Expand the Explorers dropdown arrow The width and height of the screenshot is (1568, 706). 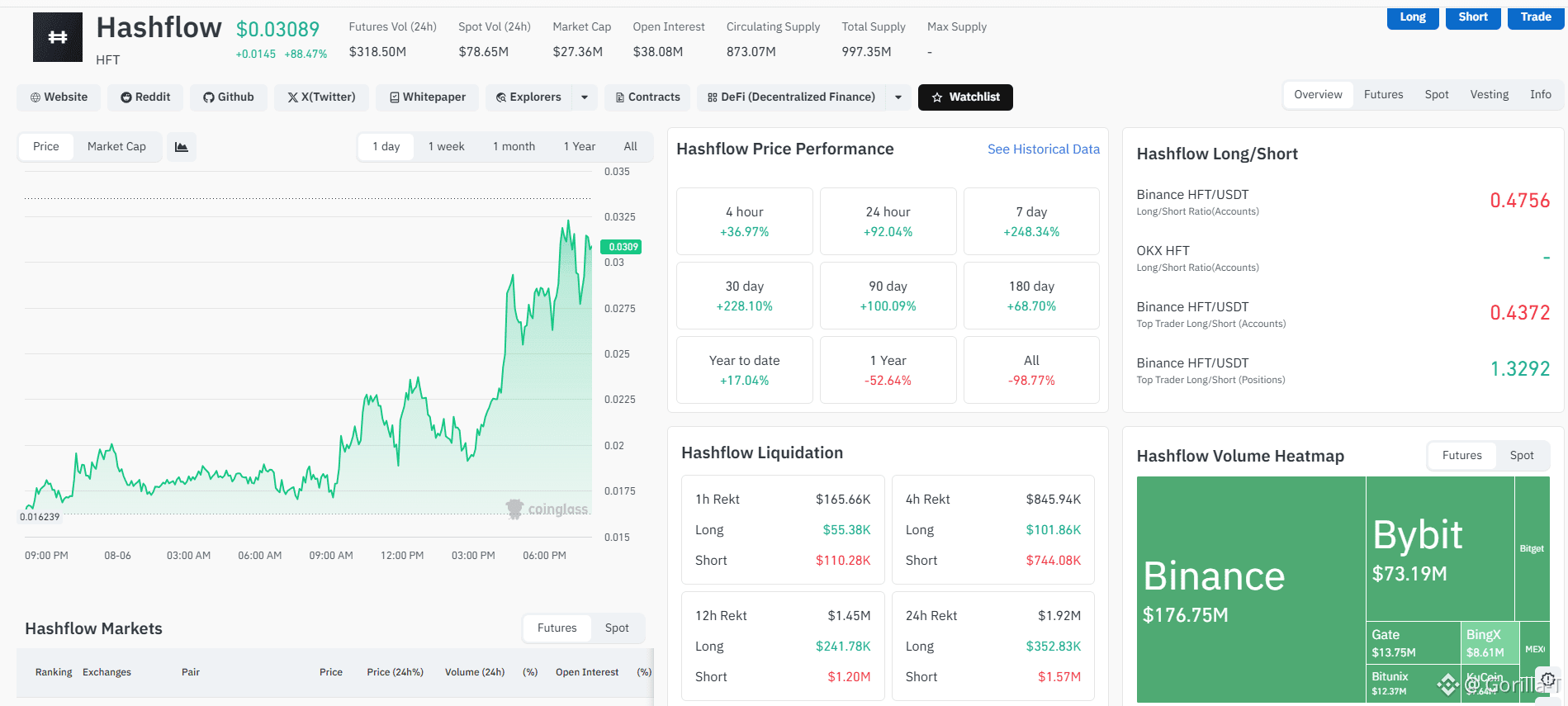pos(585,97)
